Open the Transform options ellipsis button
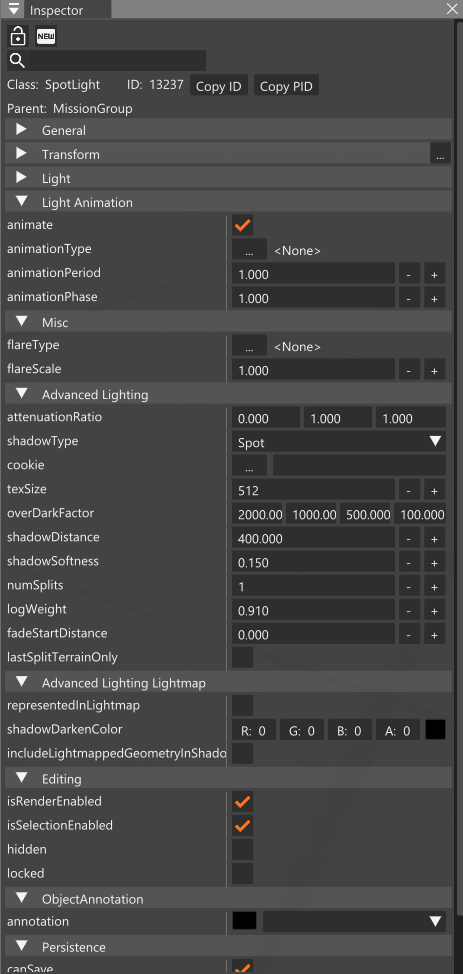The width and height of the screenshot is (463, 974). 440,153
